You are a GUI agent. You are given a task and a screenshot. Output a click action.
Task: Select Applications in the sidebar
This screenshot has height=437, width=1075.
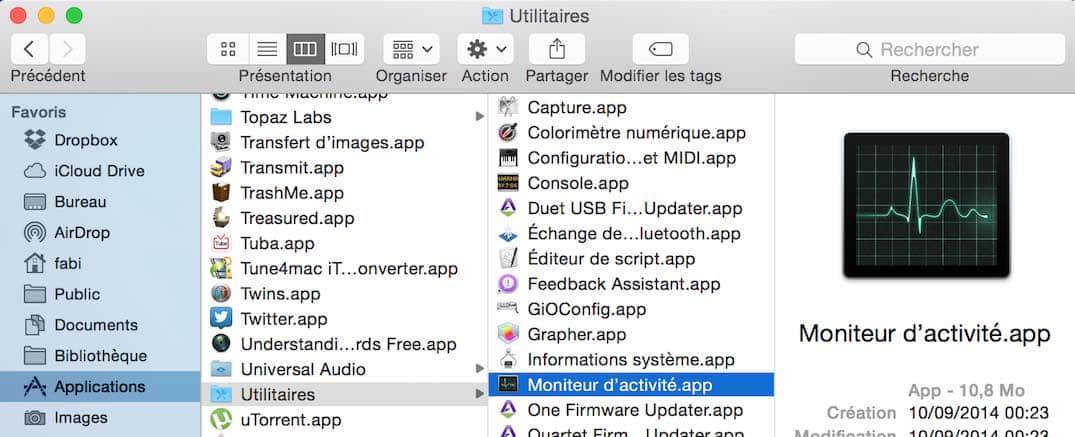coord(100,386)
